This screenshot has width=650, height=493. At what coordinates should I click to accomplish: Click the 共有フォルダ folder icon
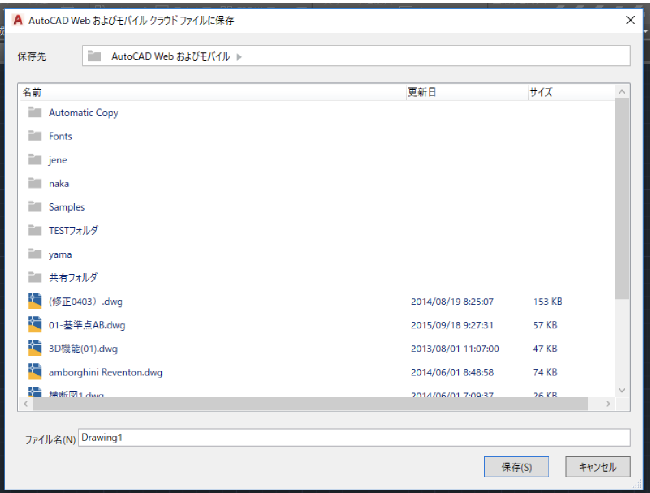pos(34,277)
